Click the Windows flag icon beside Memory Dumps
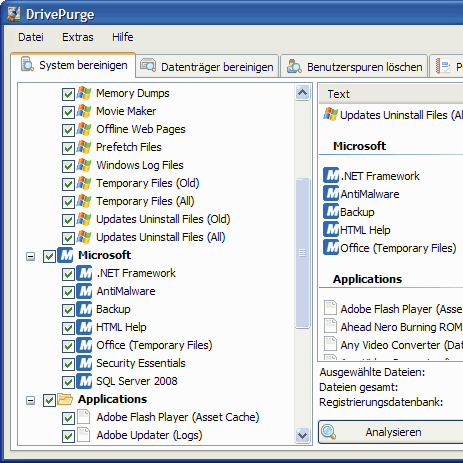The height and width of the screenshot is (463, 463). click(x=84, y=93)
